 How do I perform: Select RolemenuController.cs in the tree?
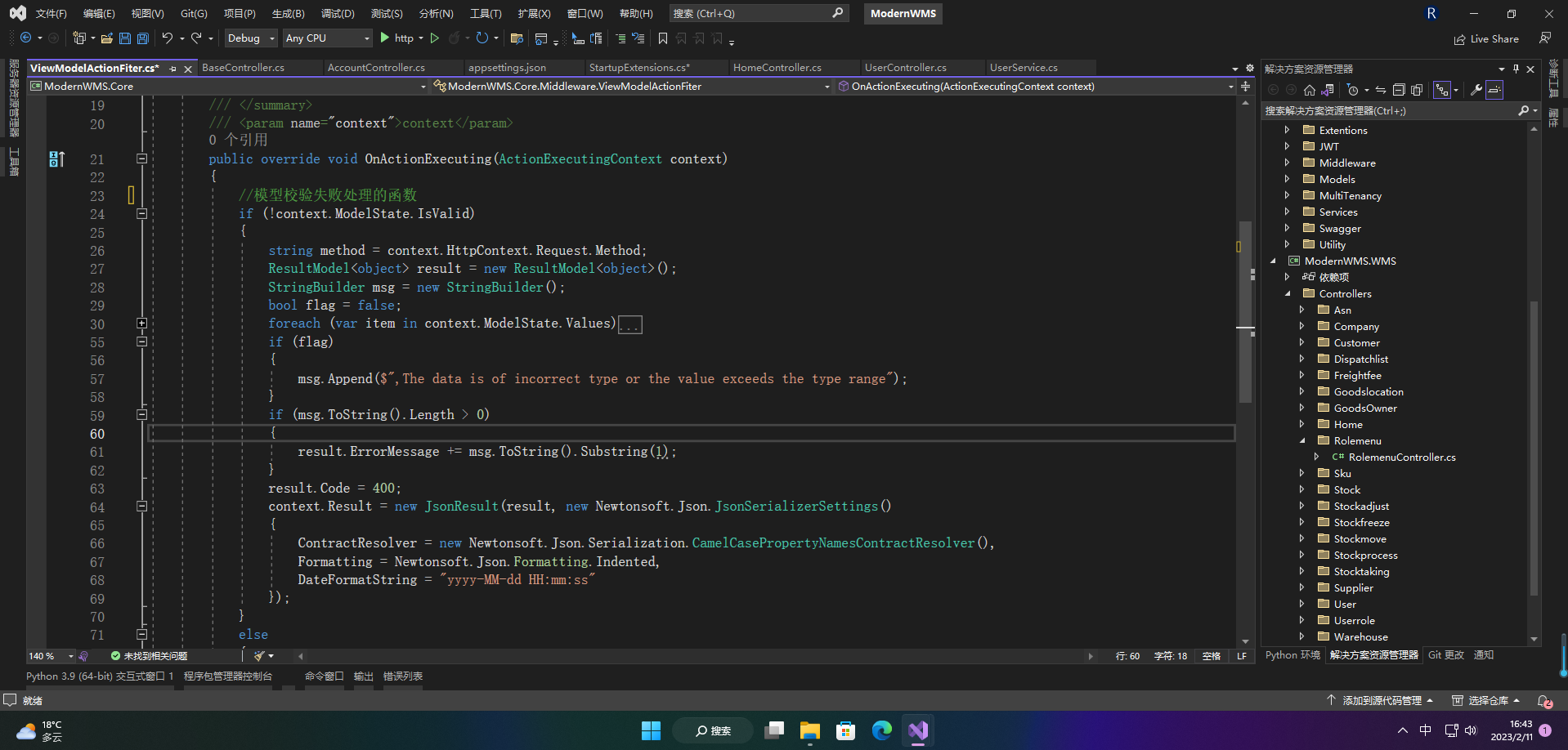1401,457
